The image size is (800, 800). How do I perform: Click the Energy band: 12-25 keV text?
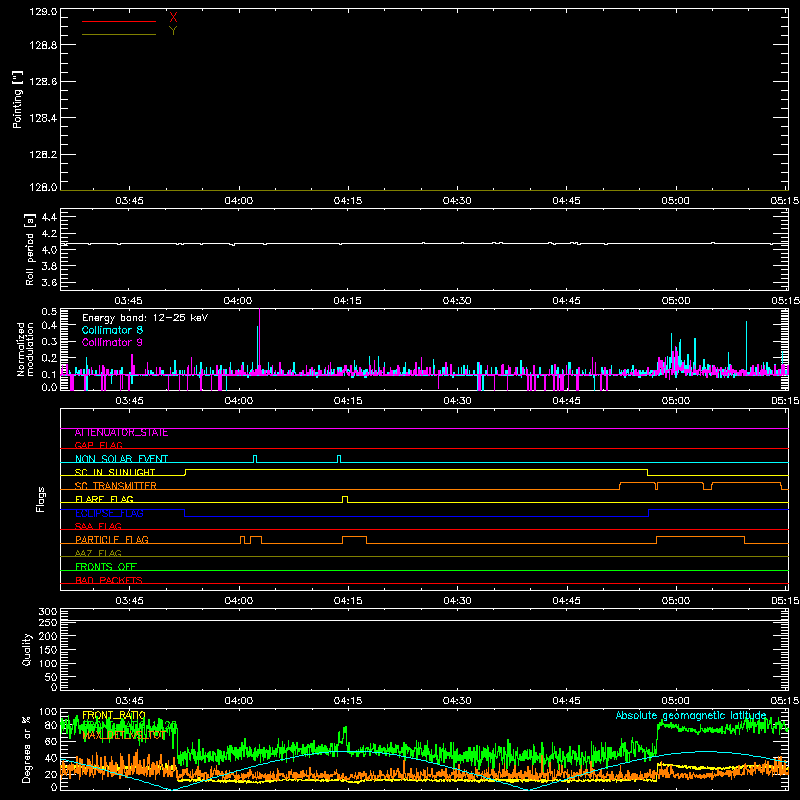pos(145,318)
